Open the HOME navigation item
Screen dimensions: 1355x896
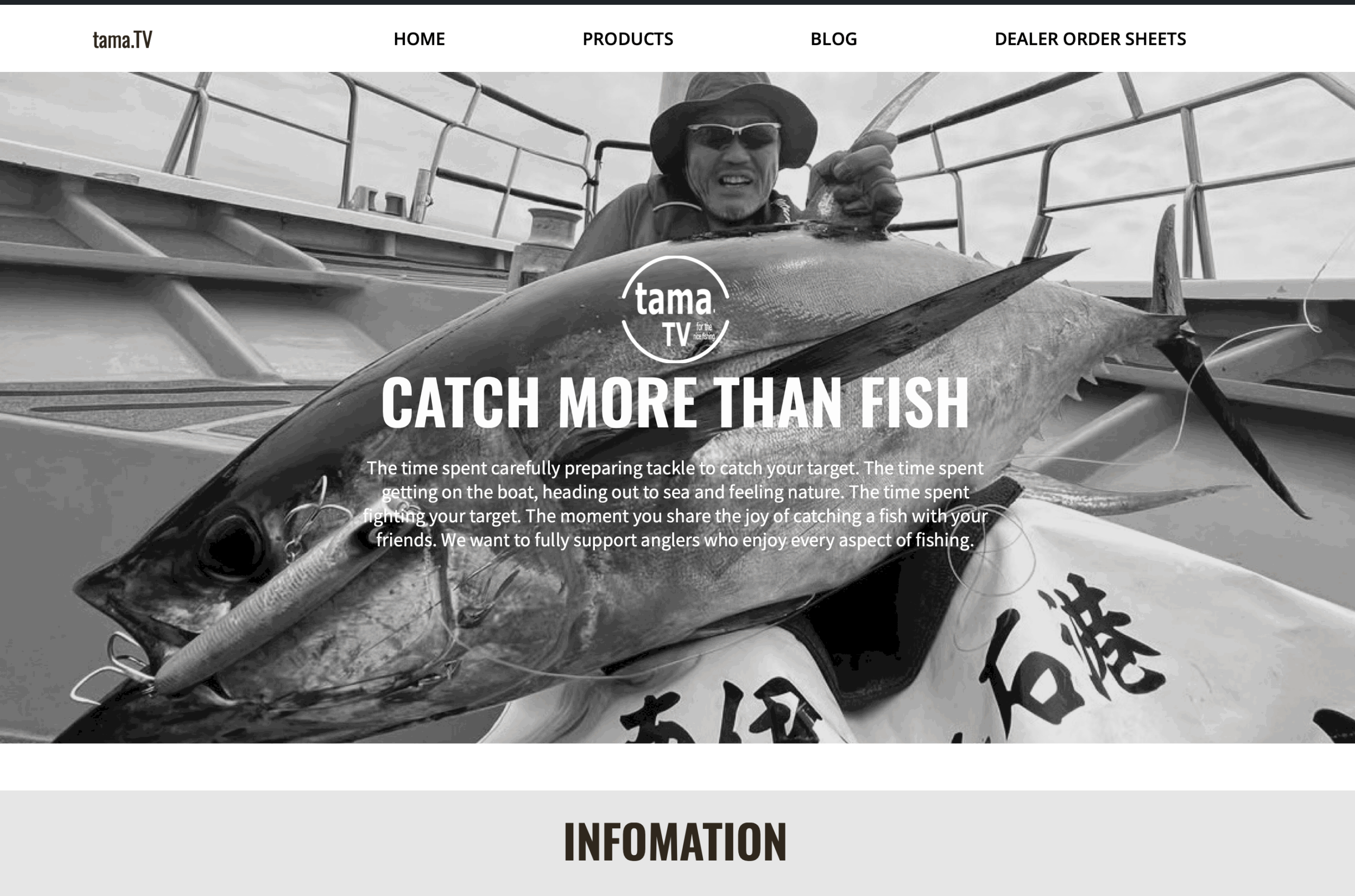[x=419, y=39]
